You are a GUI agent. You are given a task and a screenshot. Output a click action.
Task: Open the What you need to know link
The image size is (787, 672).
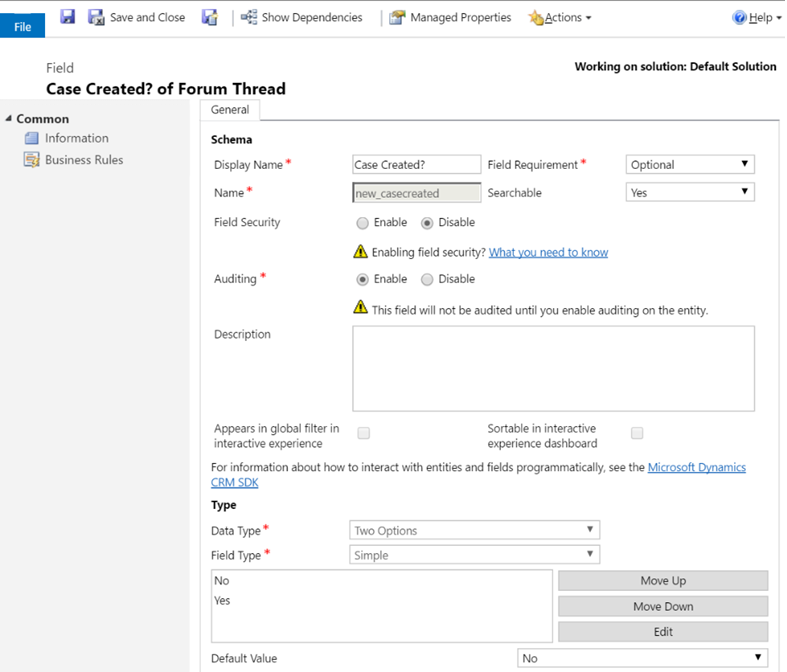tap(548, 252)
